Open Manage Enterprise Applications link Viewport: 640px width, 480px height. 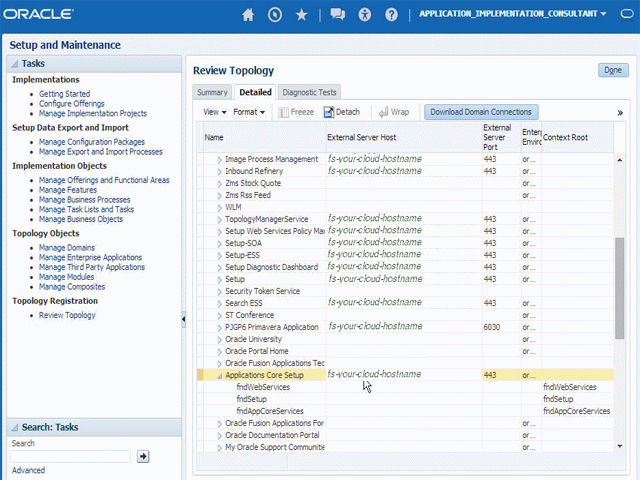point(91,258)
